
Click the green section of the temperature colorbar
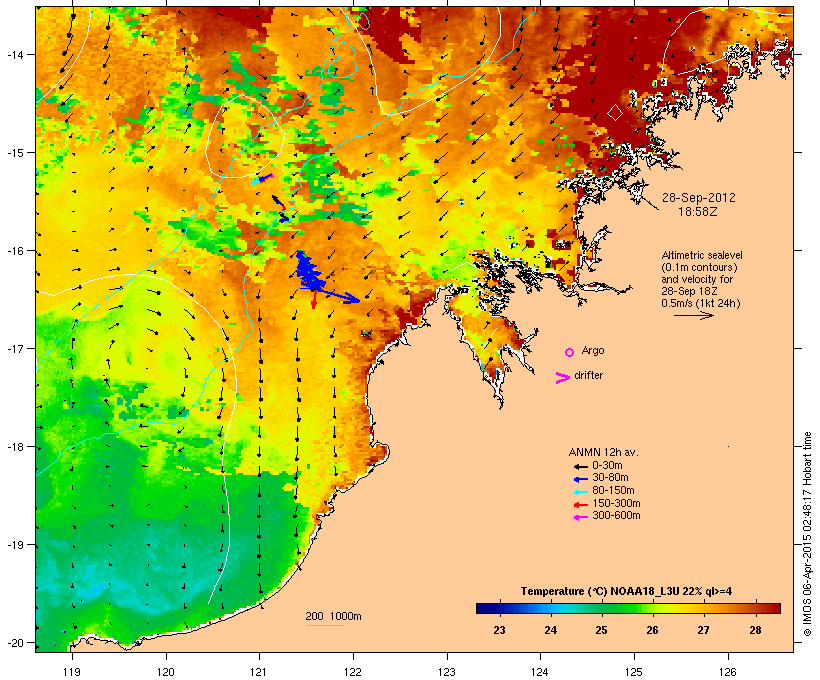tap(617, 608)
